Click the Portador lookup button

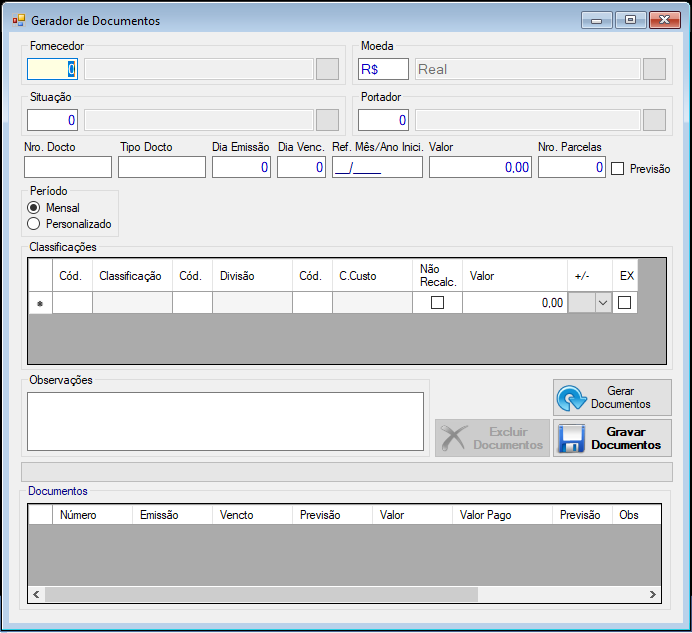point(654,120)
